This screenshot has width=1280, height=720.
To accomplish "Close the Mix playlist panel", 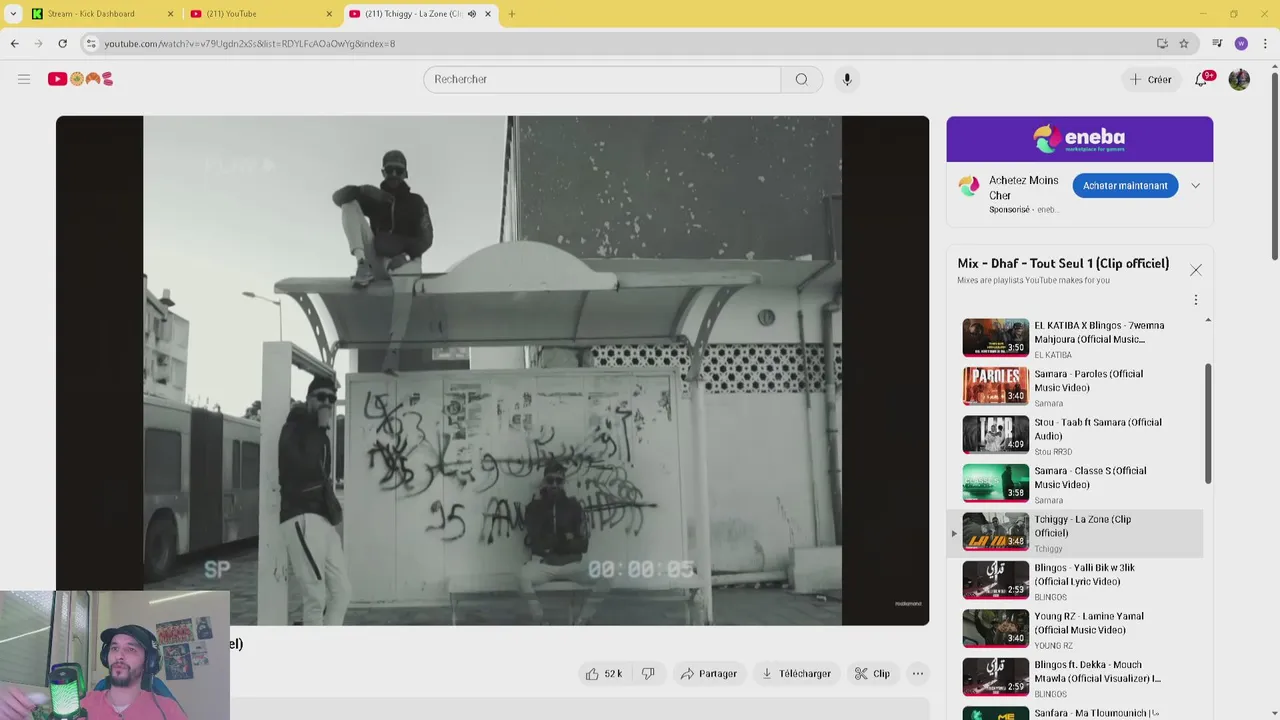I will pos(1195,270).
